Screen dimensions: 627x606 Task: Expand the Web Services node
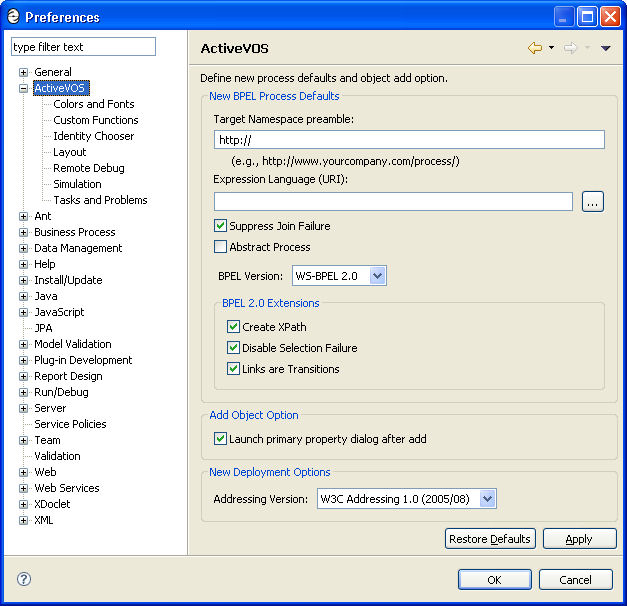[x=24, y=488]
